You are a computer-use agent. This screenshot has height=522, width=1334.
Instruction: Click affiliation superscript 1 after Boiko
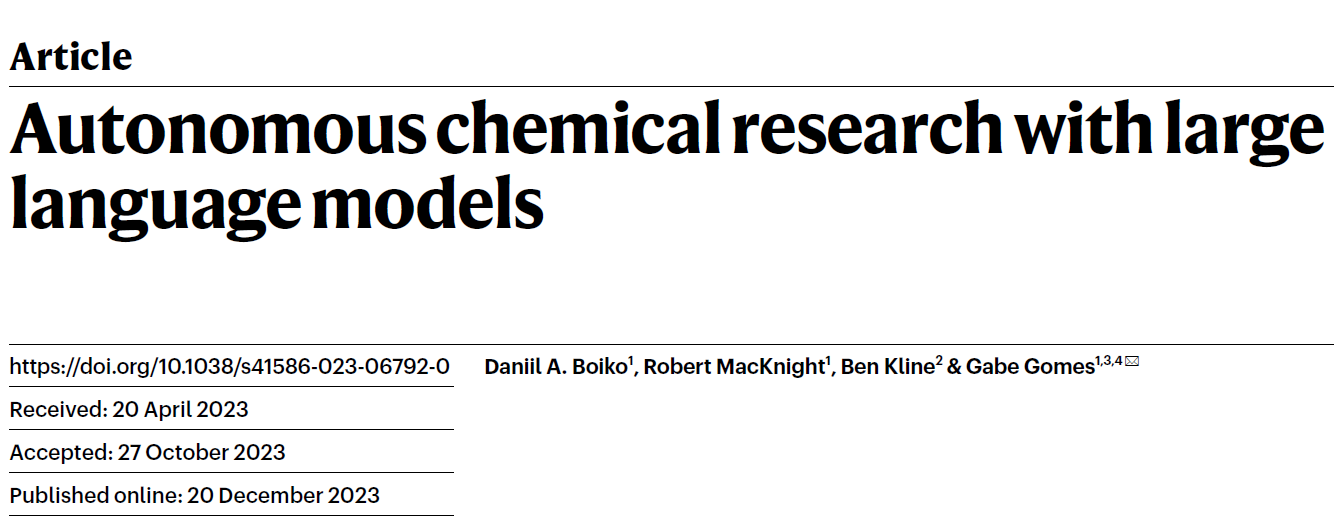631,361
